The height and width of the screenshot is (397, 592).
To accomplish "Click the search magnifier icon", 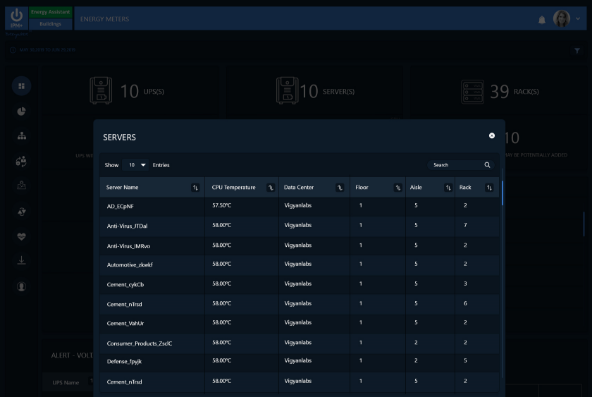I will click(x=487, y=165).
